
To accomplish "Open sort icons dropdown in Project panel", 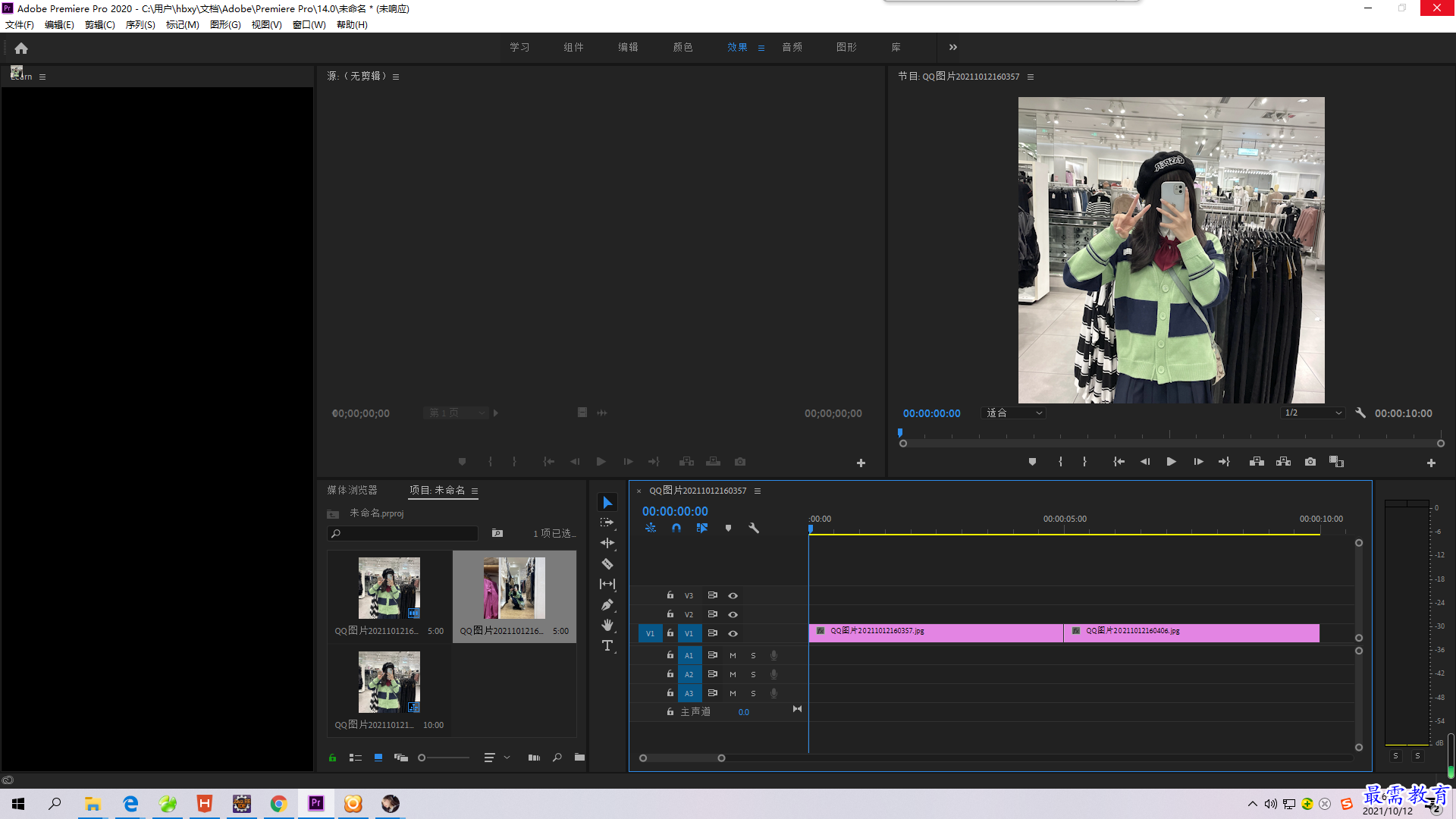I will (x=497, y=758).
